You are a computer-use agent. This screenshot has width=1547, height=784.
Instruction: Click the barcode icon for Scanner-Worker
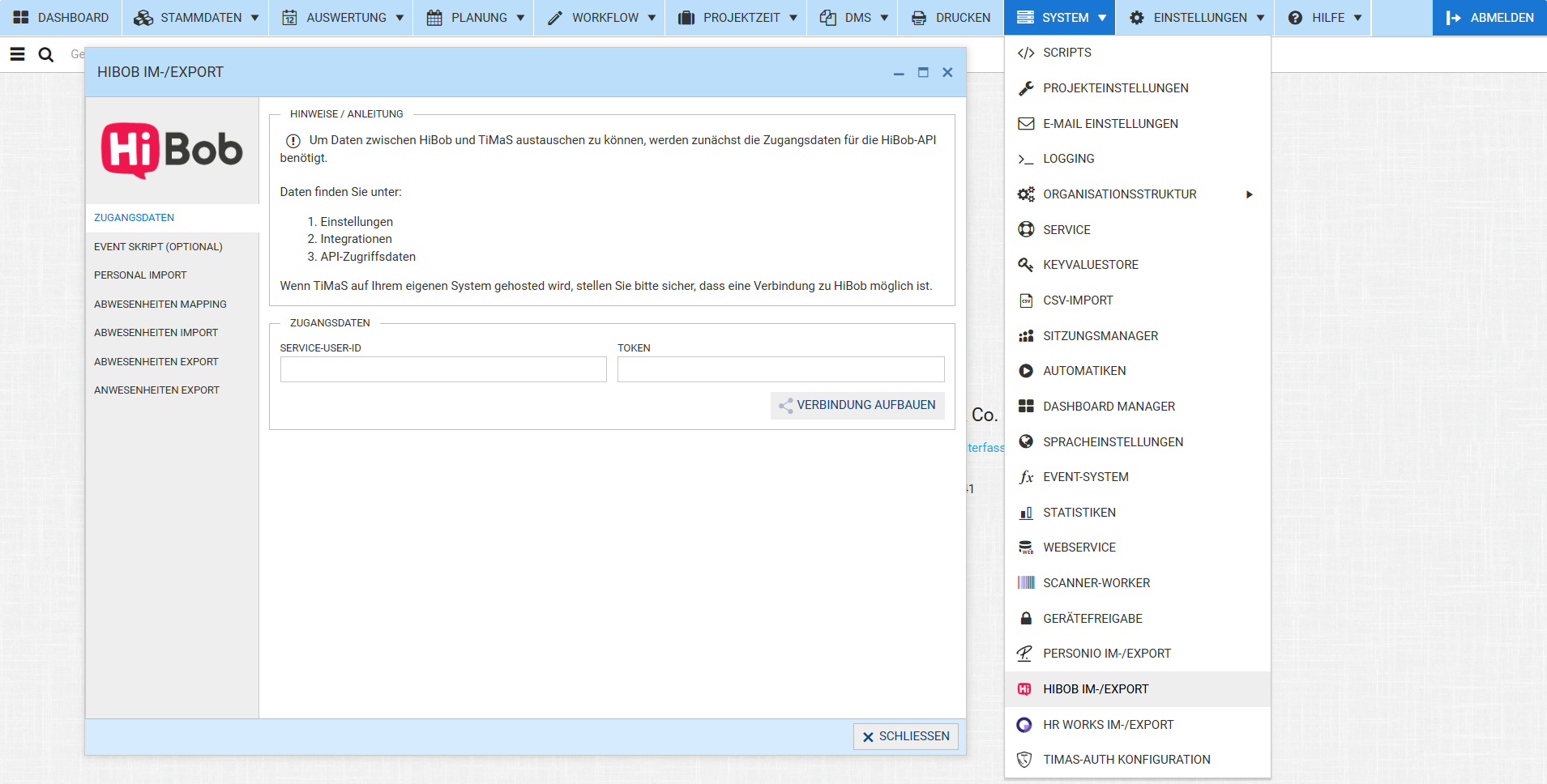(1026, 583)
